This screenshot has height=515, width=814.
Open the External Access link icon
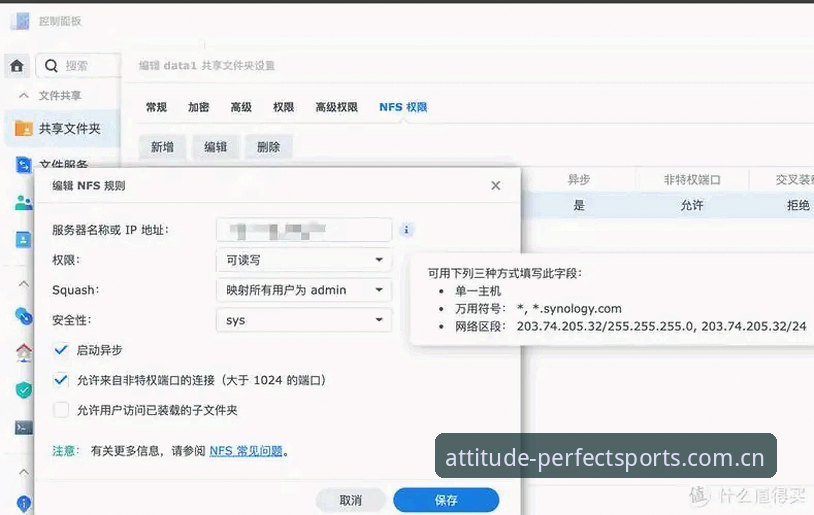tap(23, 315)
